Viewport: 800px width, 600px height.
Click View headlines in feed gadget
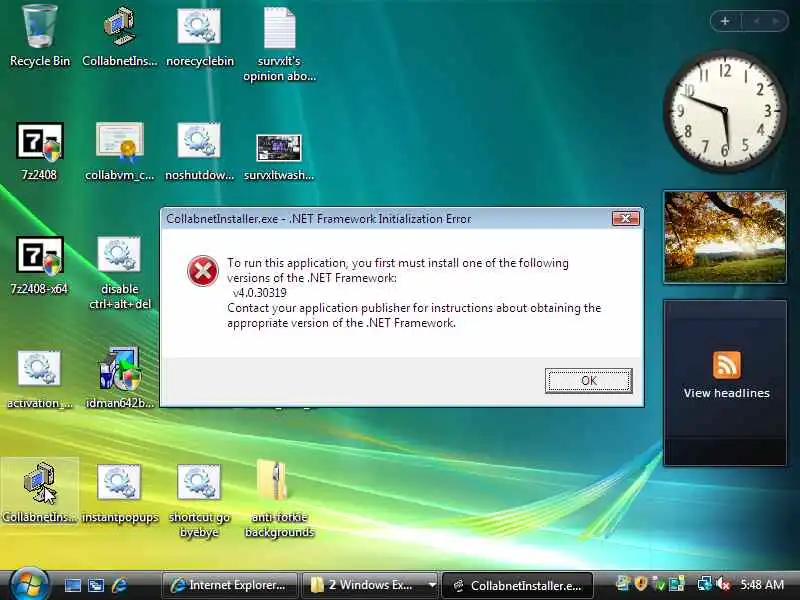[727, 393]
